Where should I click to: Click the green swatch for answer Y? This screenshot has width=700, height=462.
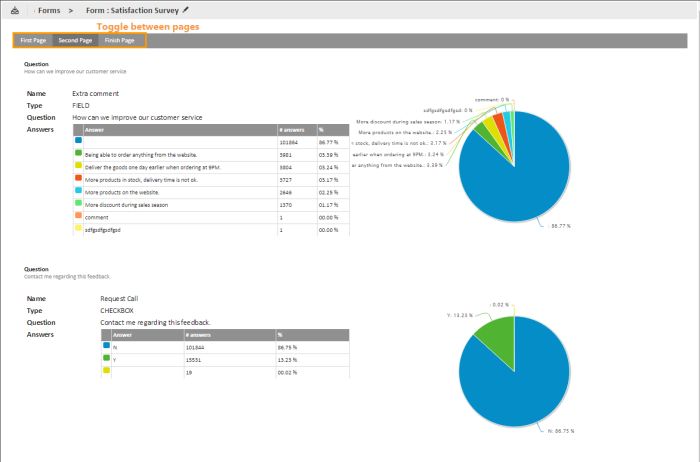pos(106,358)
